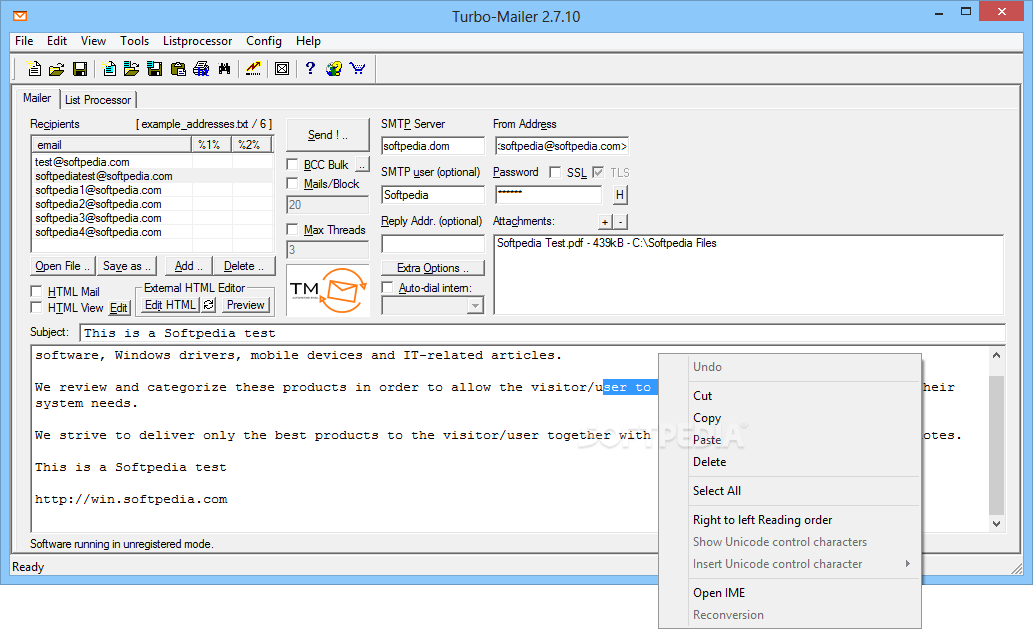Click the plus button to add attachment
Image resolution: width=1033 pixels, height=629 pixels.
(x=605, y=222)
